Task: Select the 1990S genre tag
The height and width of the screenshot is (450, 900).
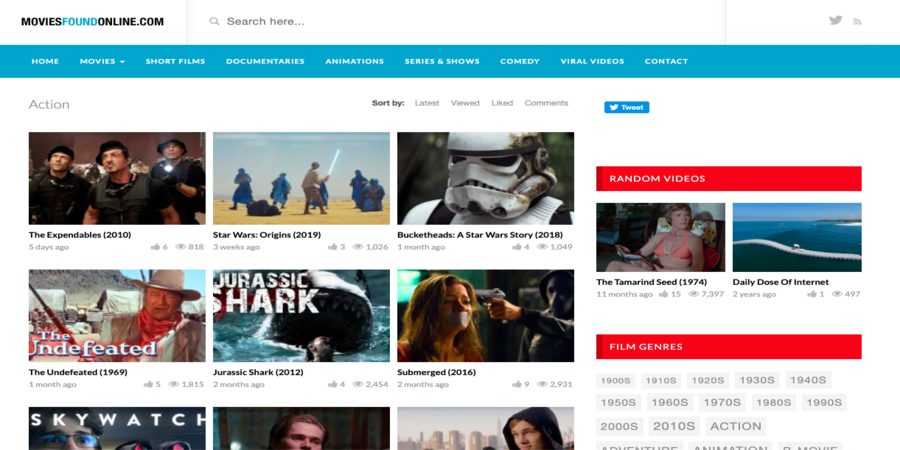Action: [824, 402]
